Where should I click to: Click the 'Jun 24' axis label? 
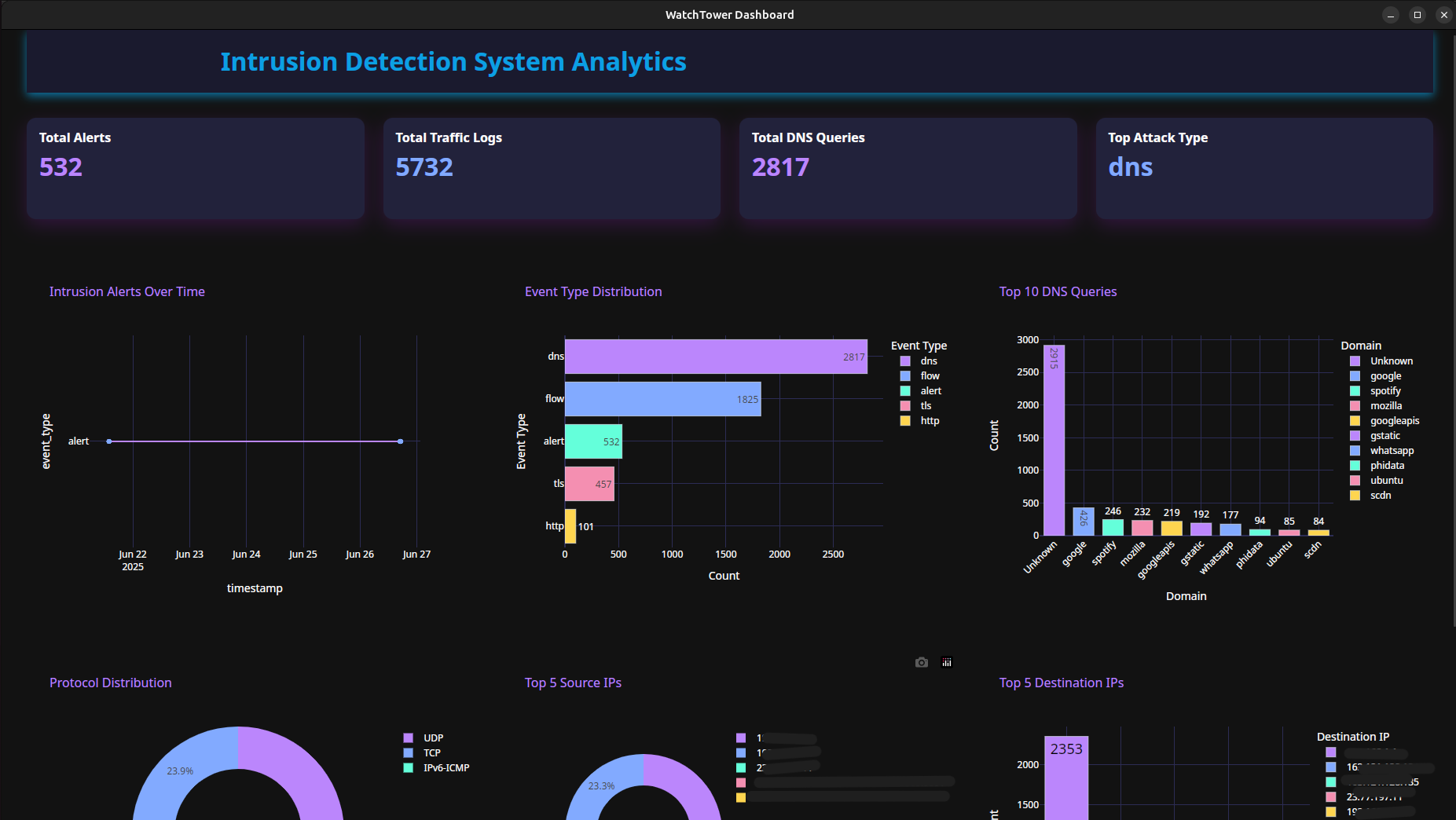click(246, 554)
